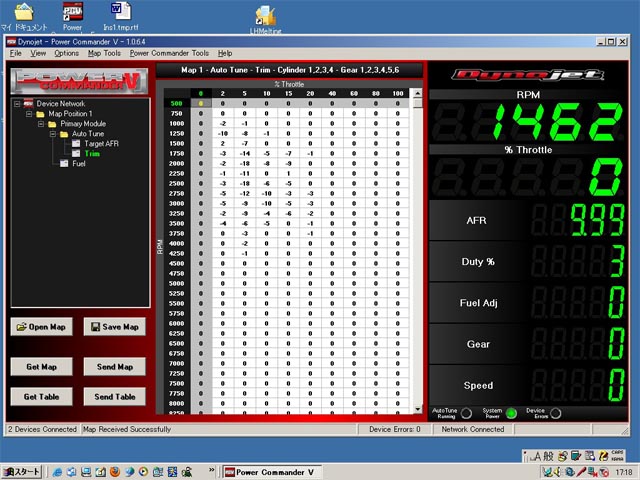Click Power Commander V taskbar button
640x480 pixels.
coord(273,472)
